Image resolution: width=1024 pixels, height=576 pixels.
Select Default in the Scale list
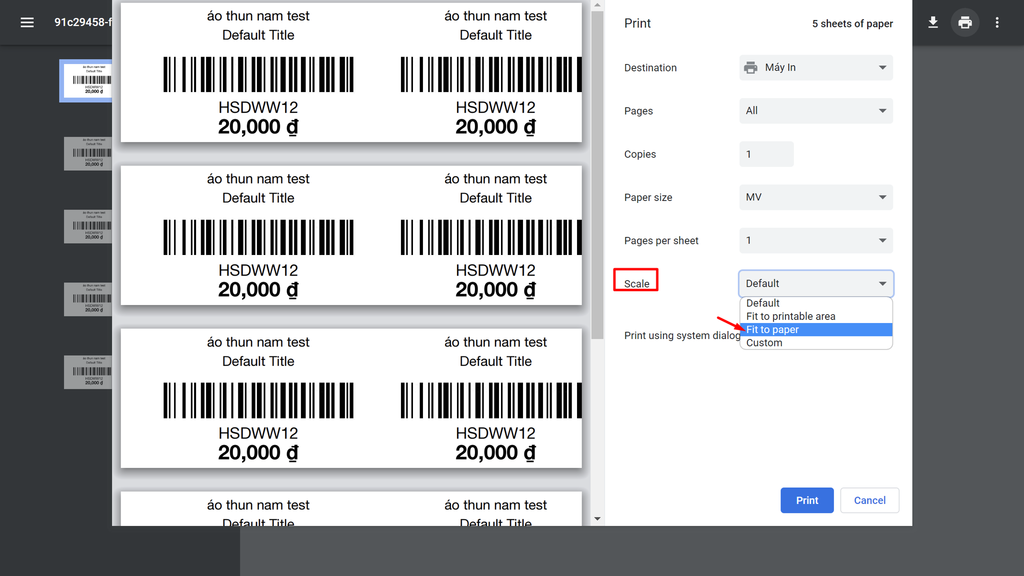coord(816,303)
